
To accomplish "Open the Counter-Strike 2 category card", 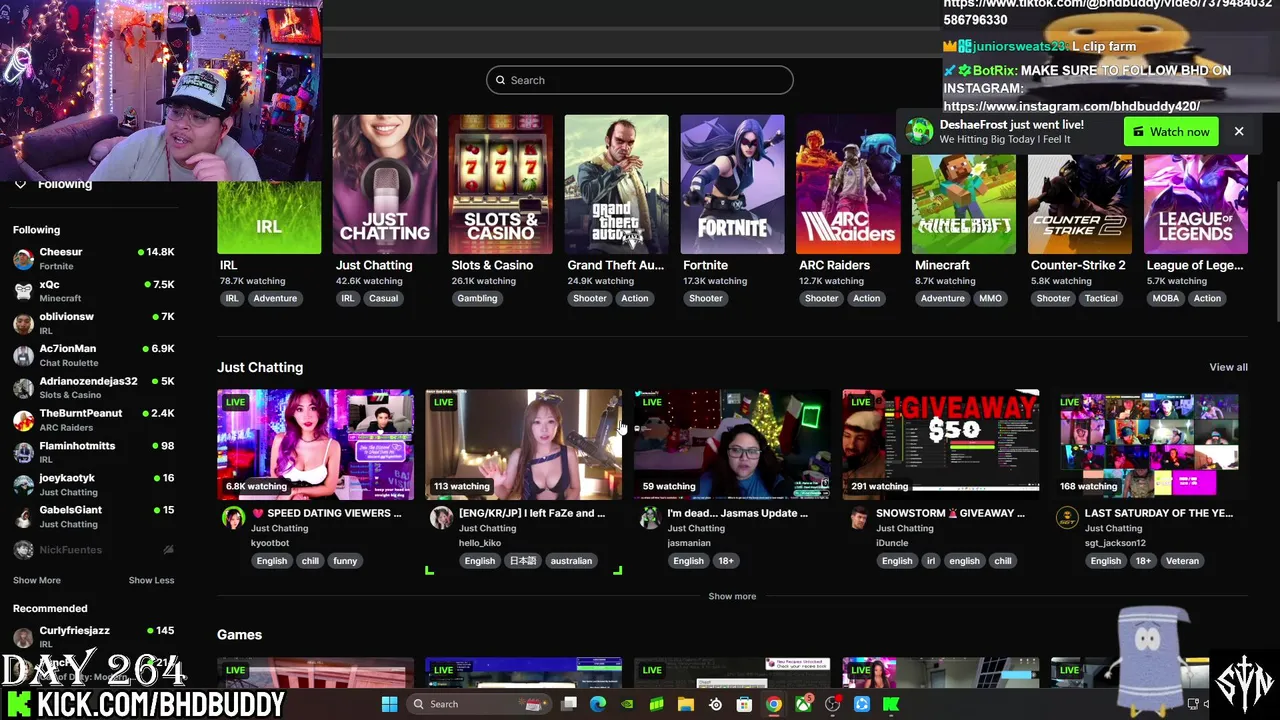I will point(1080,202).
